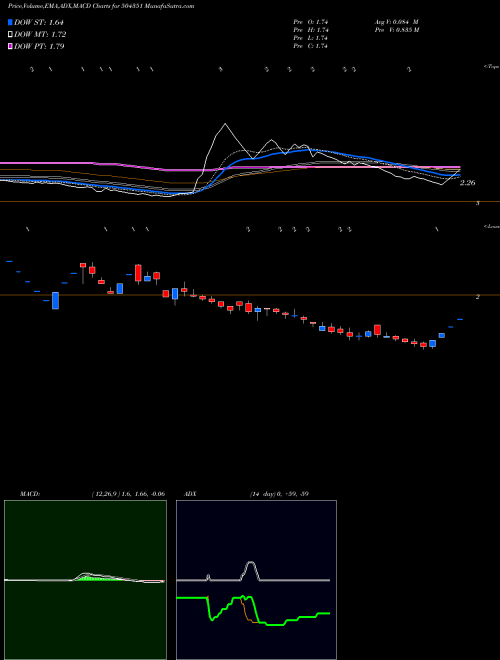Click the 'Pre H: 1.74' value

(311, 30)
